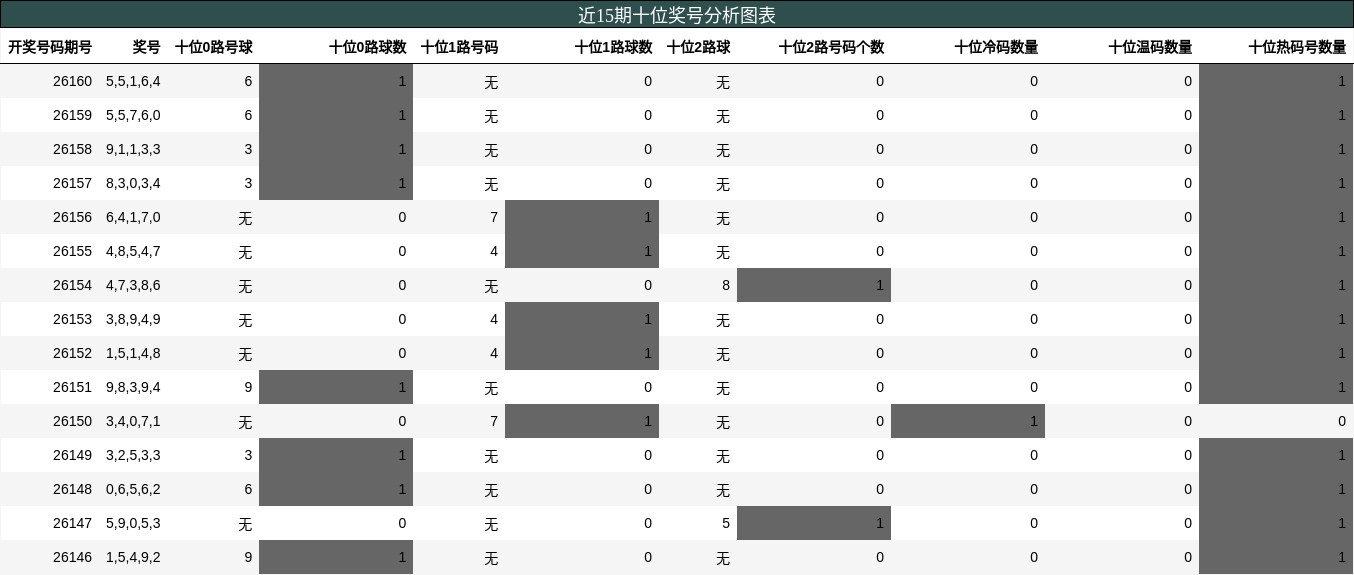The width and height of the screenshot is (1354, 575).
Task: Select issue number 26150
Action: click(x=72, y=421)
